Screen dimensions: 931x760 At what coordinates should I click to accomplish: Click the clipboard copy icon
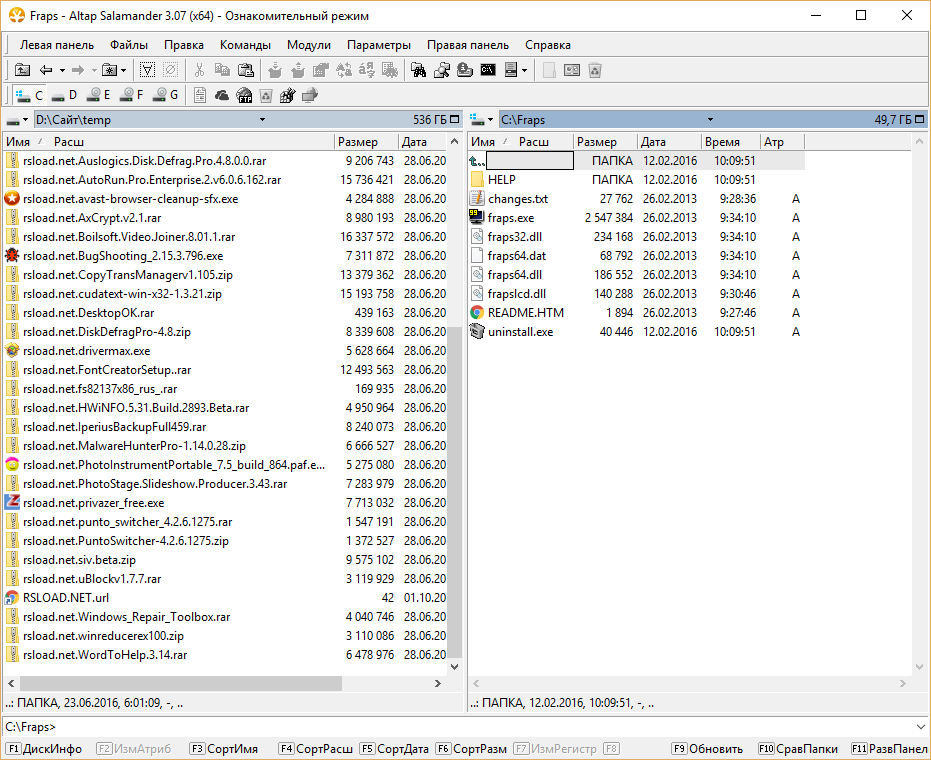pyautogui.click(x=222, y=70)
